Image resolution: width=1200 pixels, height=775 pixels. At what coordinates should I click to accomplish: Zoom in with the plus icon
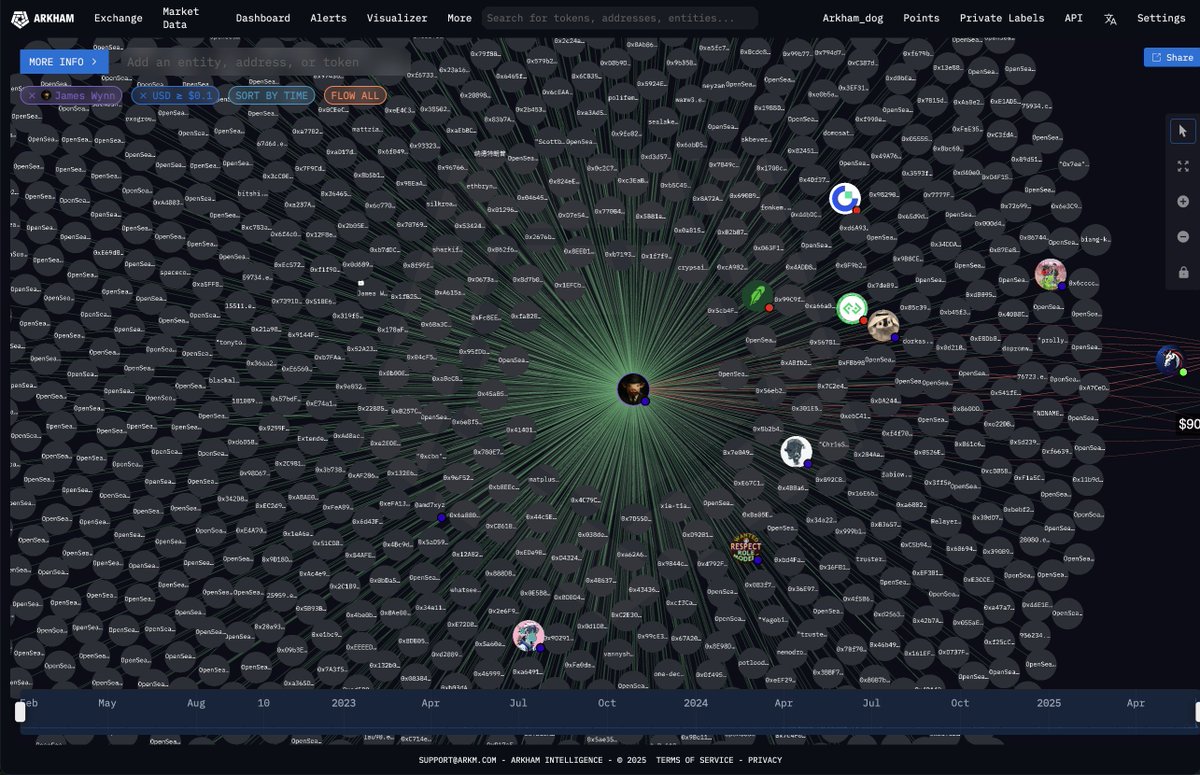(x=1183, y=201)
